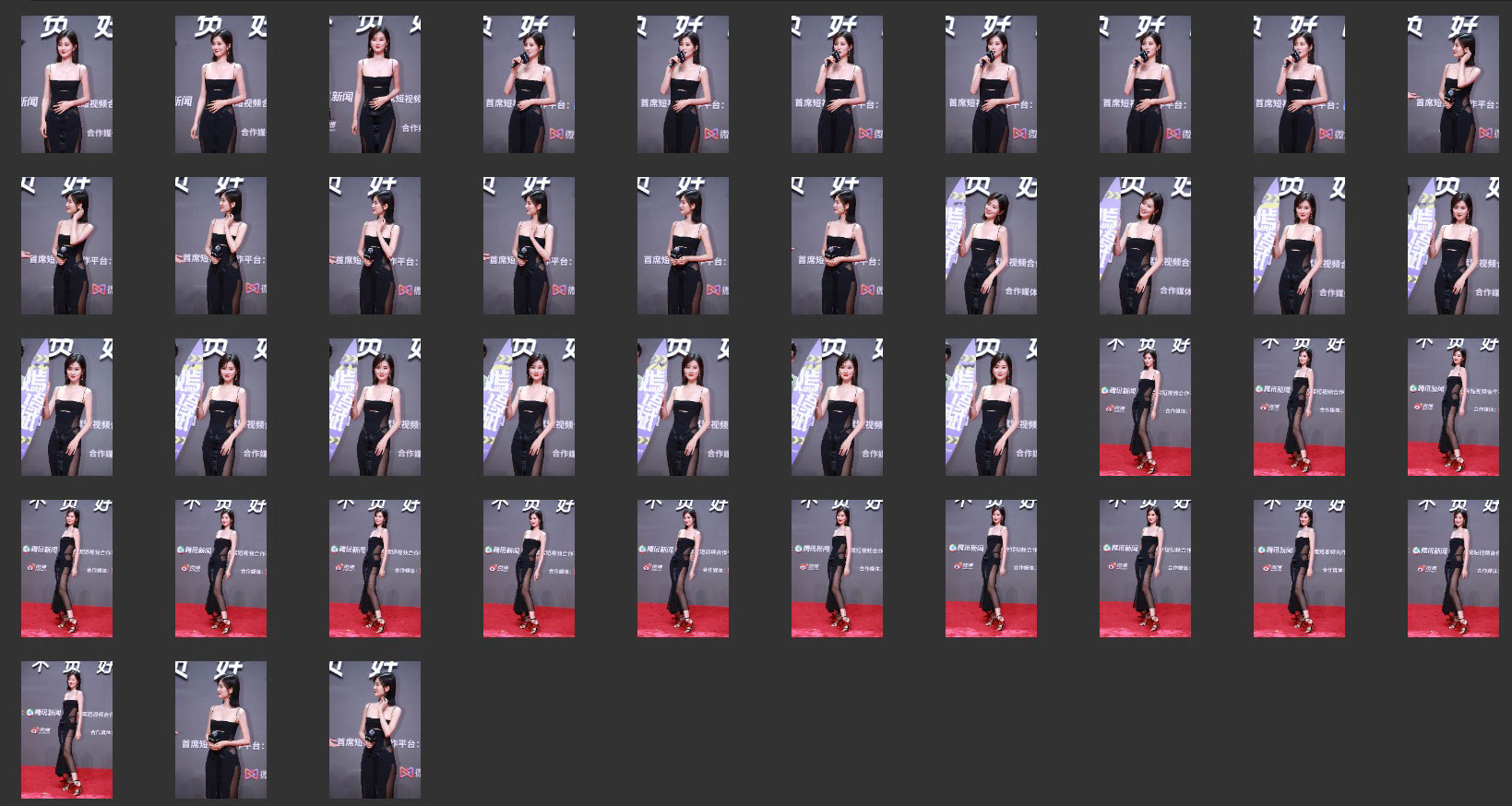The width and height of the screenshot is (1512, 806).
Task: Select the first red carpet photo in third row
Action: point(1145,407)
